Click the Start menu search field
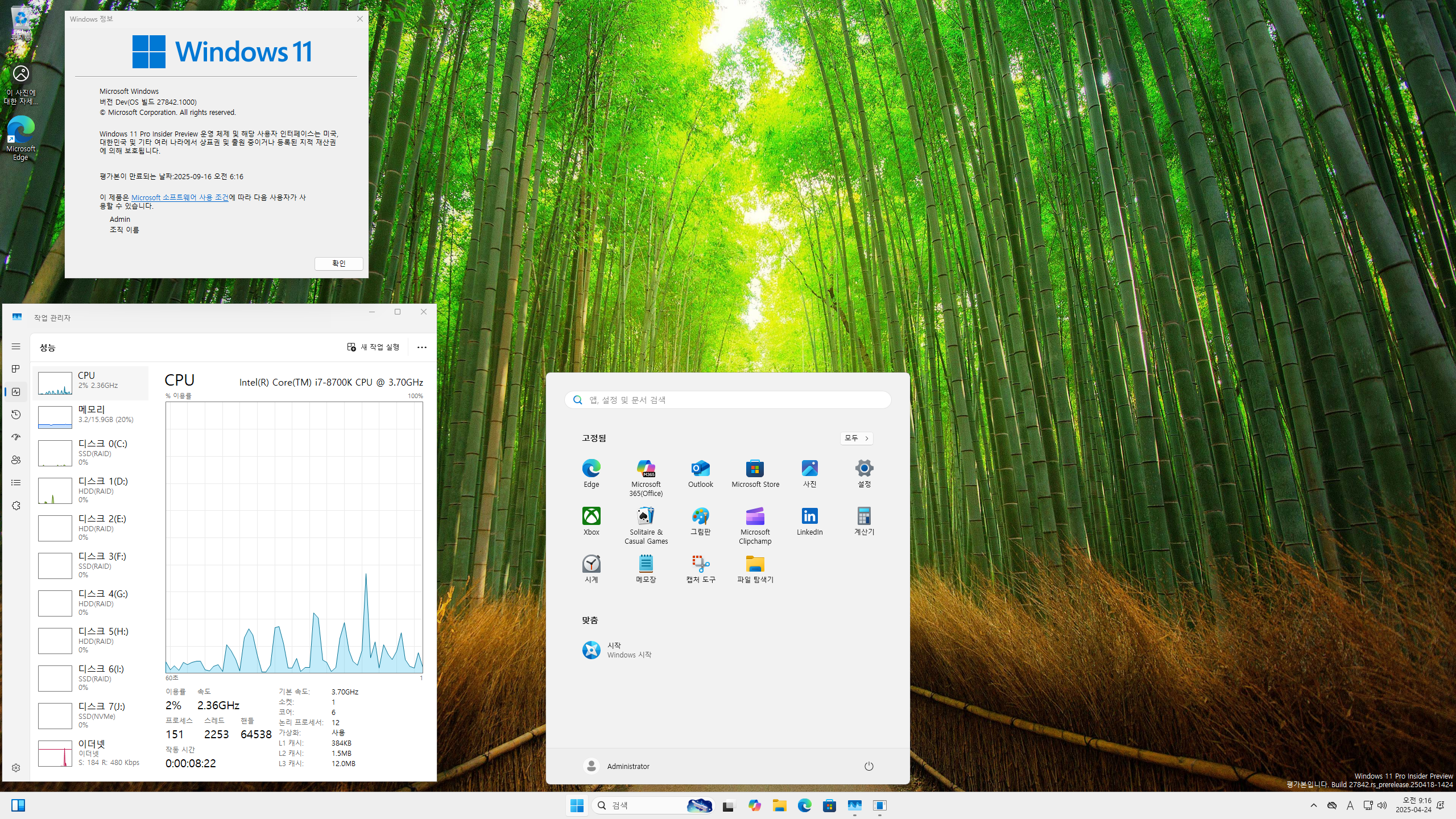 click(728, 400)
